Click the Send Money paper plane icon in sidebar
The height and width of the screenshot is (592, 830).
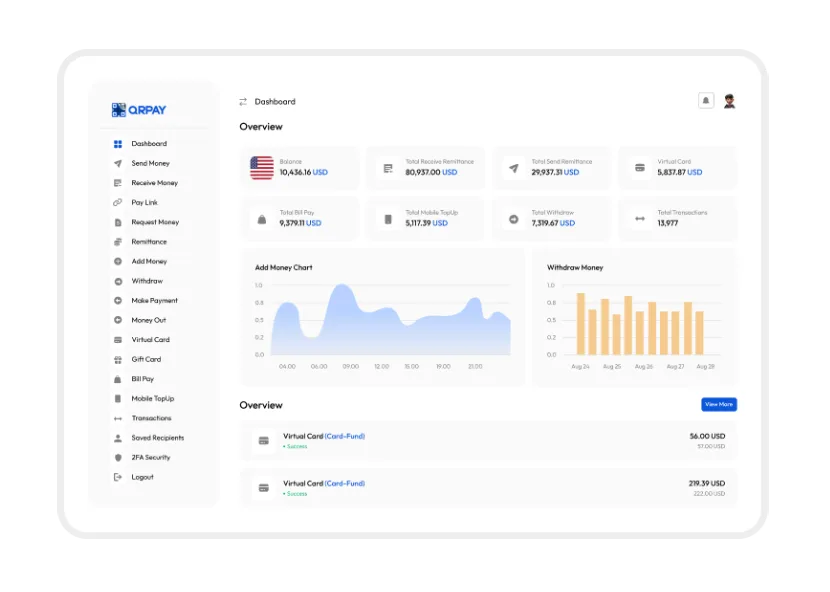point(118,163)
